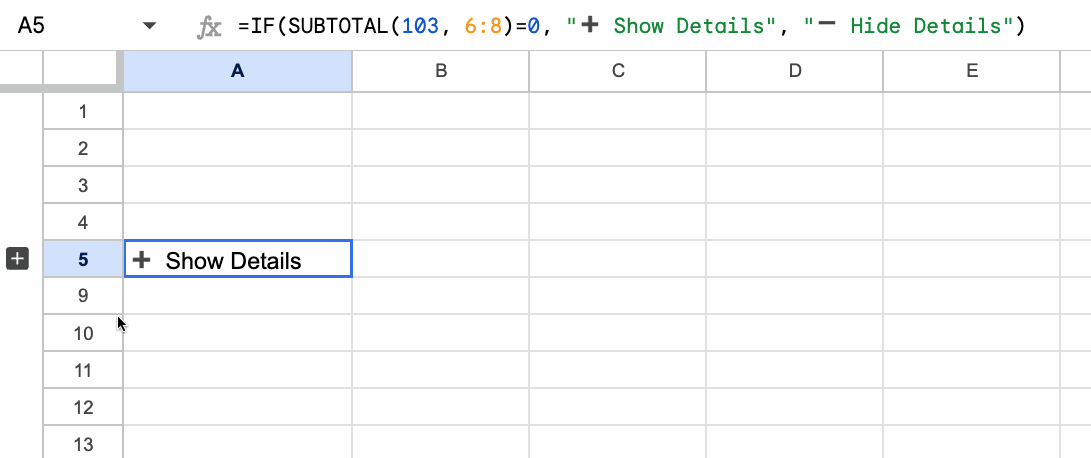Select column A header
Viewport: 1091px width, 458px height.
[237, 70]
